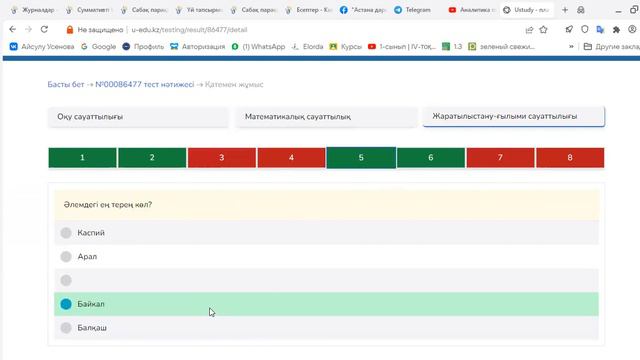Switch to the Facebook Астана browser tab
Screen dimensions: 640x360
tap(363, 10)
